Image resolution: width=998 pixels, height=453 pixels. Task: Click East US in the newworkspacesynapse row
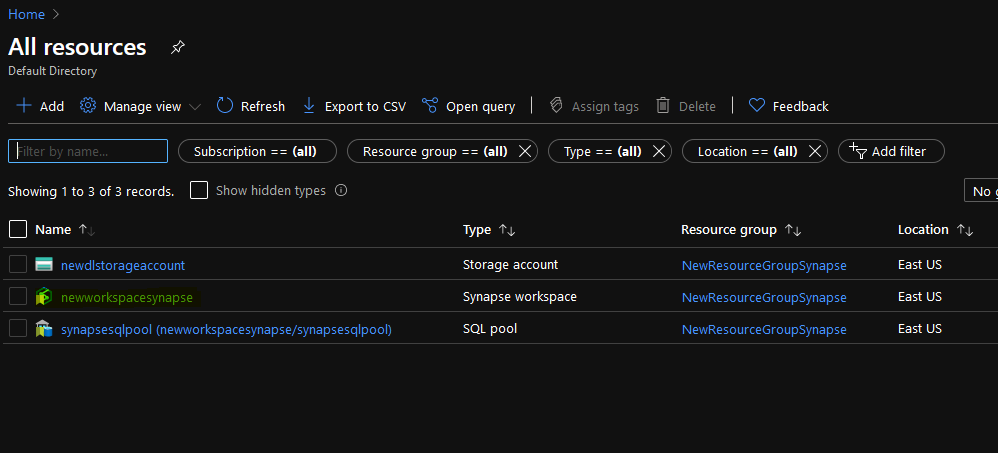pyautogui.click(x=920, y=296)
